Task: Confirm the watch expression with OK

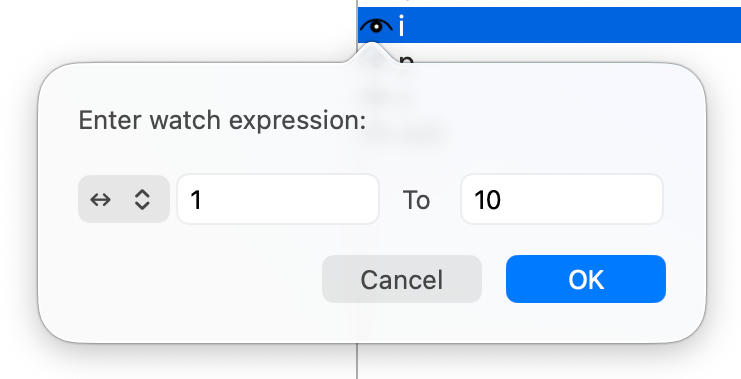Action: 586,279
